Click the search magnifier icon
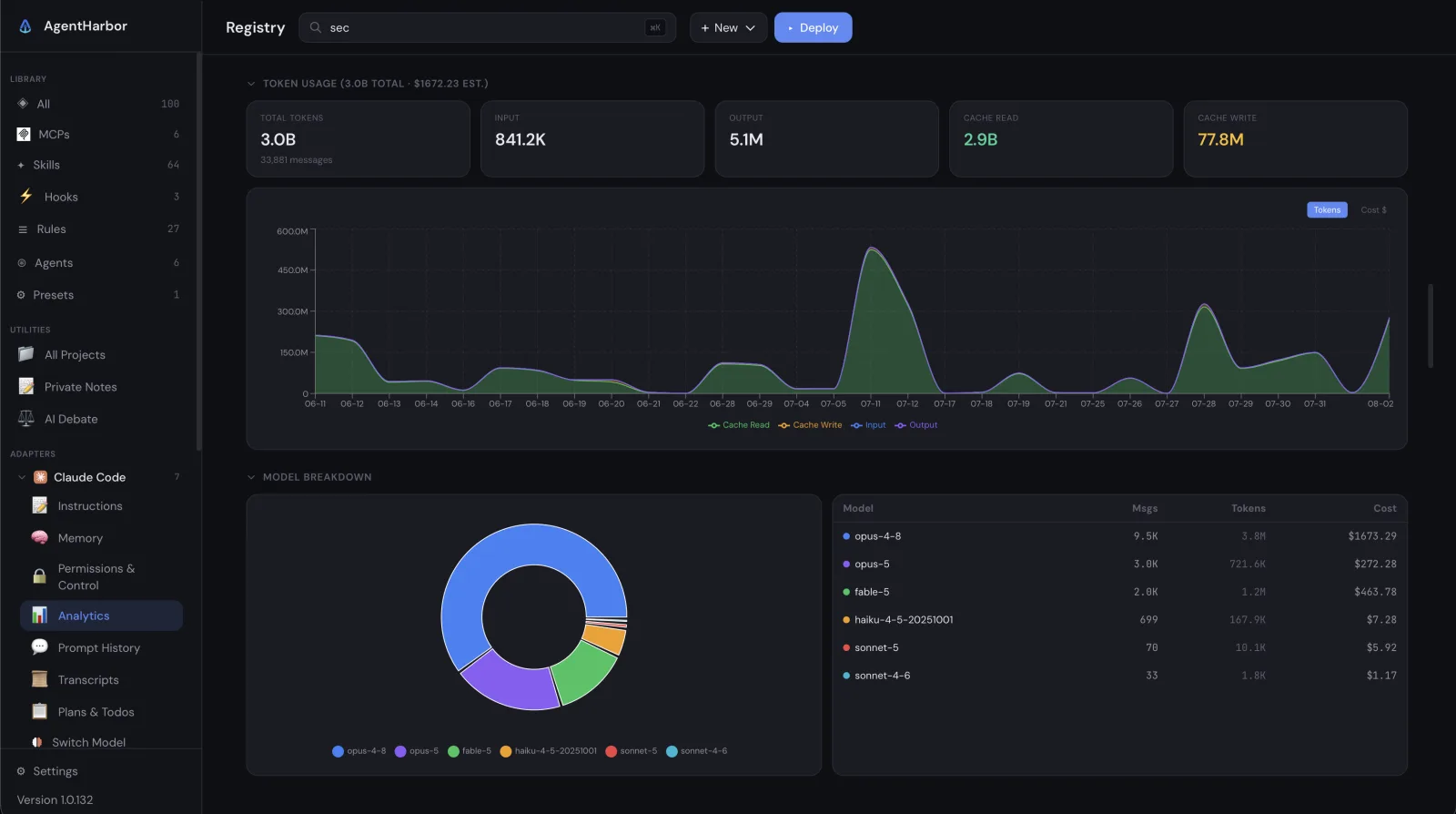 tap(316, 27)
